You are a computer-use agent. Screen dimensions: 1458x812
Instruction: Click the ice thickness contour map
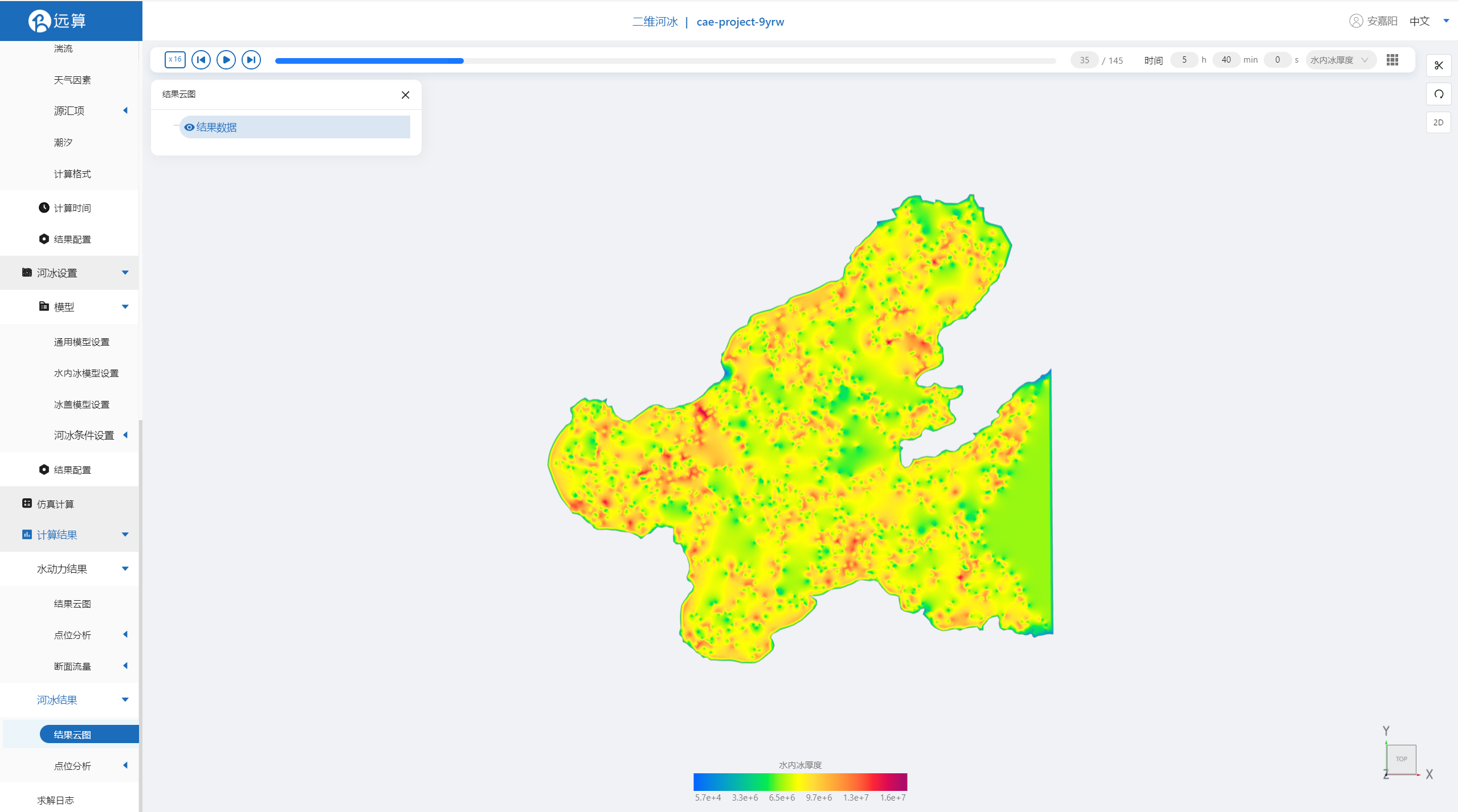(800, 428)
